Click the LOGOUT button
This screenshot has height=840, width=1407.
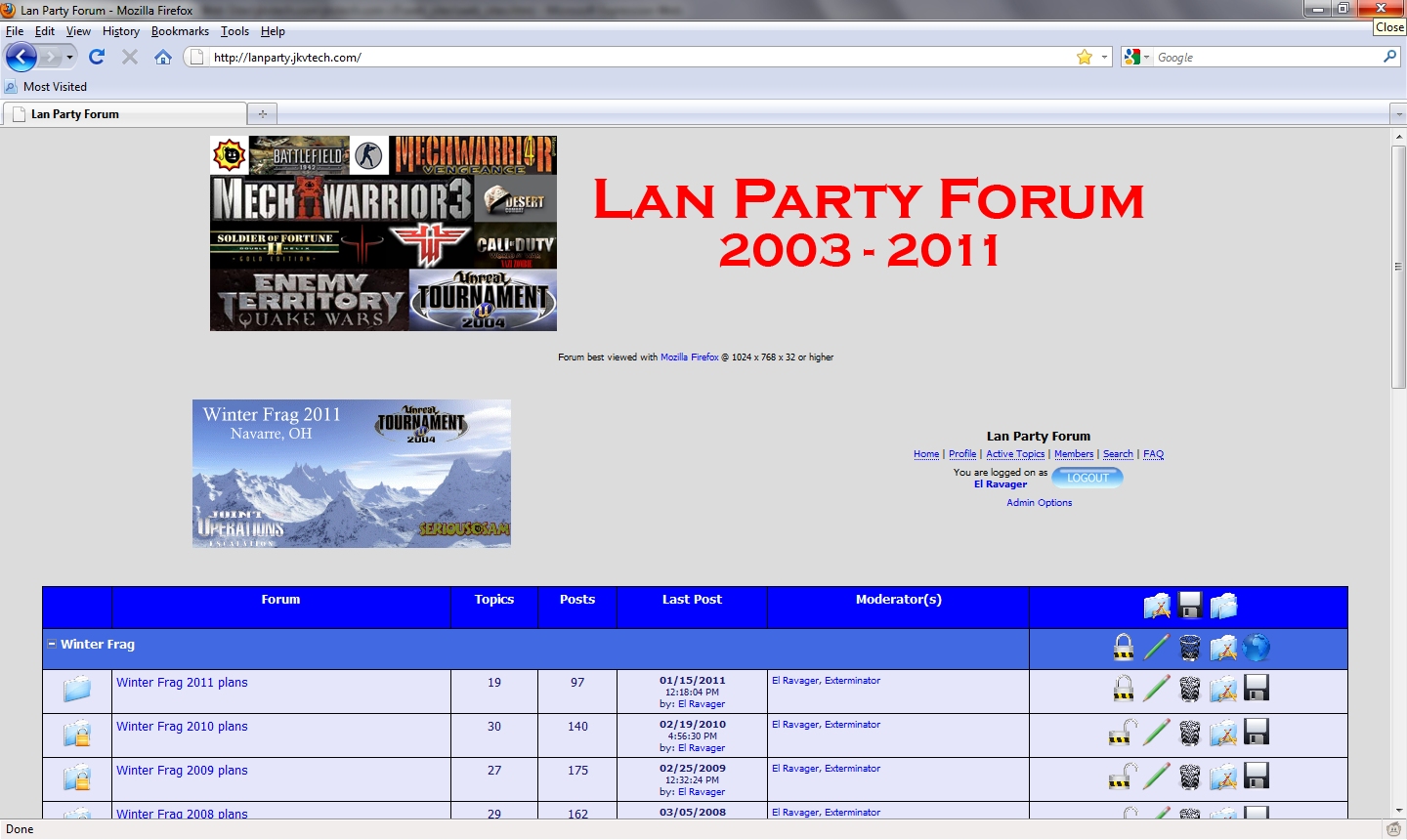tap(1087, 478)
